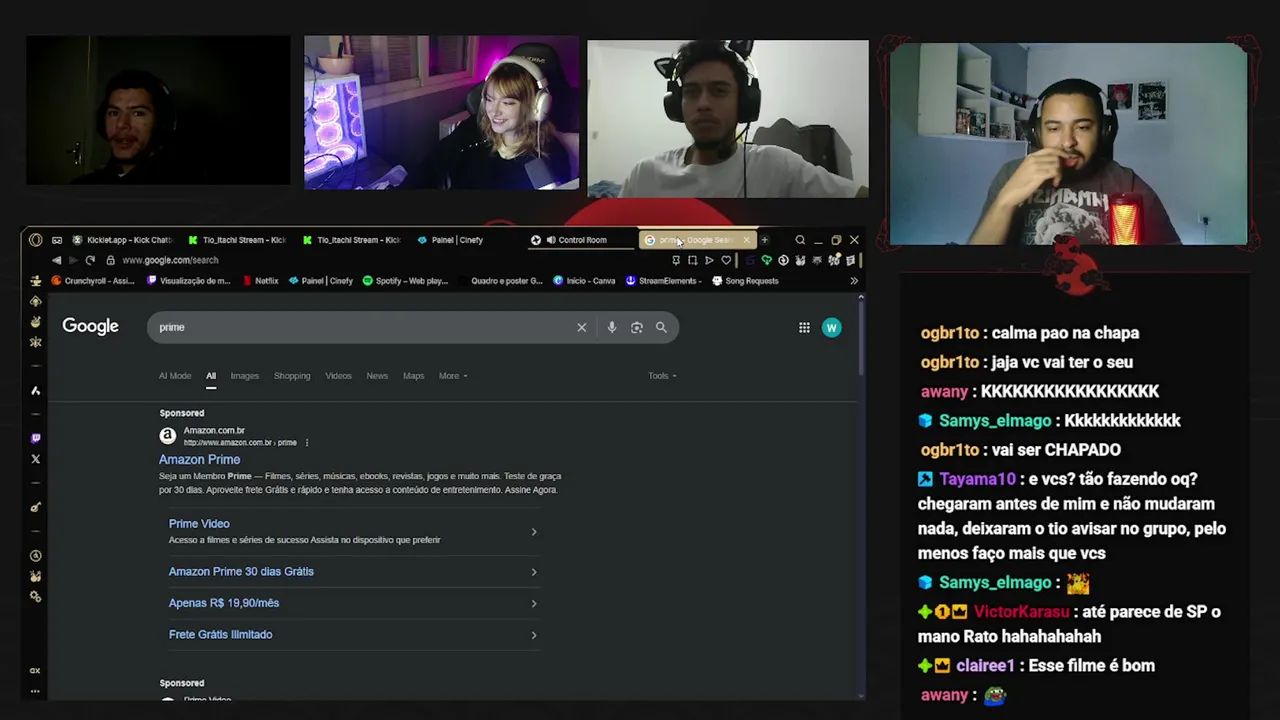Open X (Twitter) from the browser sidebar
Image resolution: width=1280 pixels, height=720 pixels.
click(x=36, y=459)
